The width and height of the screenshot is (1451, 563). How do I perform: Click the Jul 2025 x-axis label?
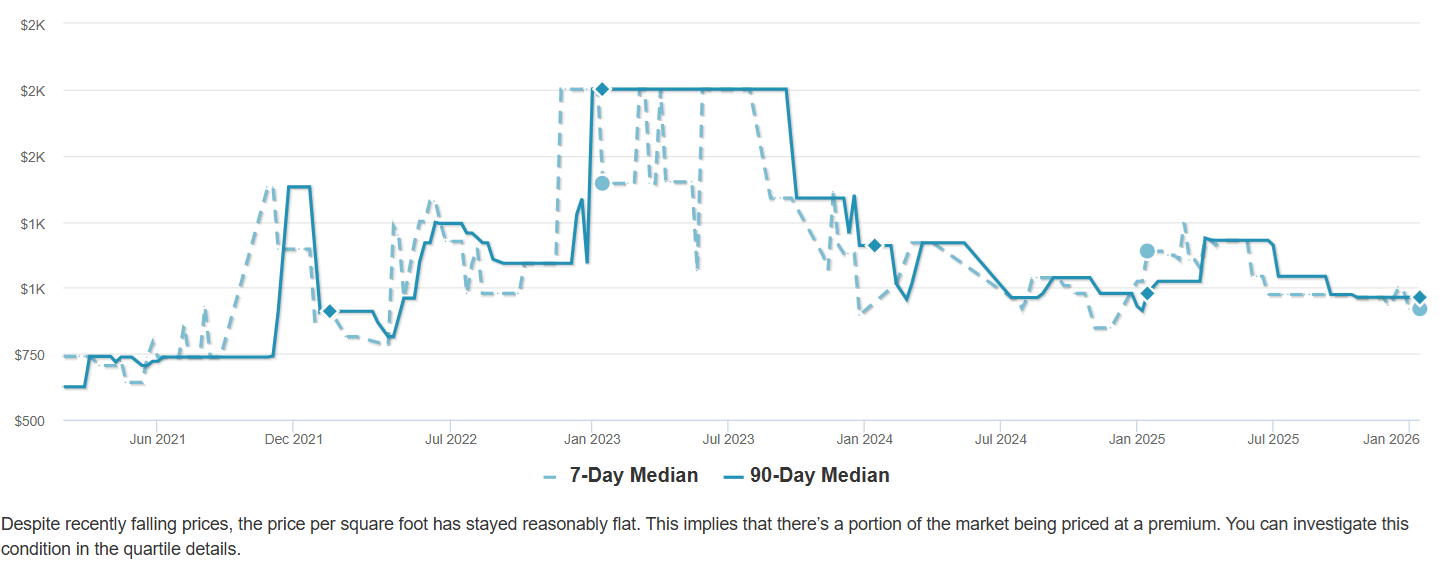[1271, 438]
